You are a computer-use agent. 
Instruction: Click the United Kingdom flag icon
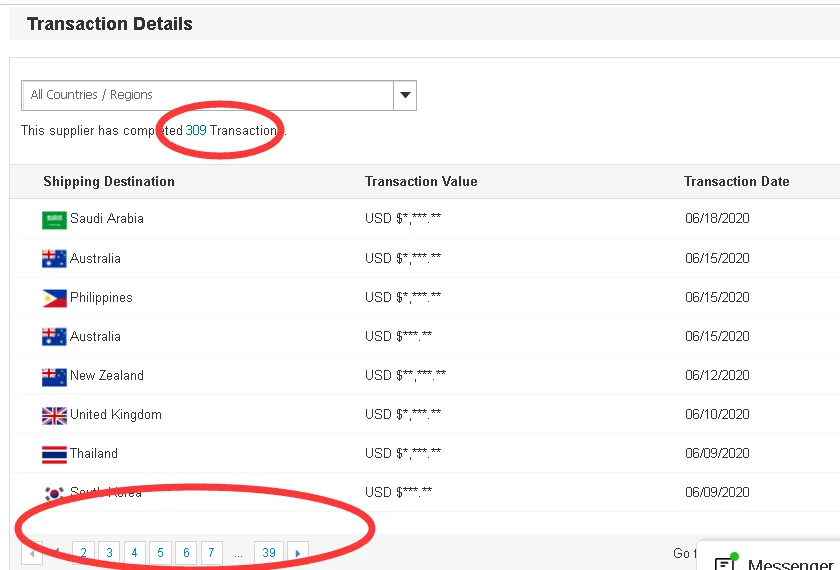(54, 415)
